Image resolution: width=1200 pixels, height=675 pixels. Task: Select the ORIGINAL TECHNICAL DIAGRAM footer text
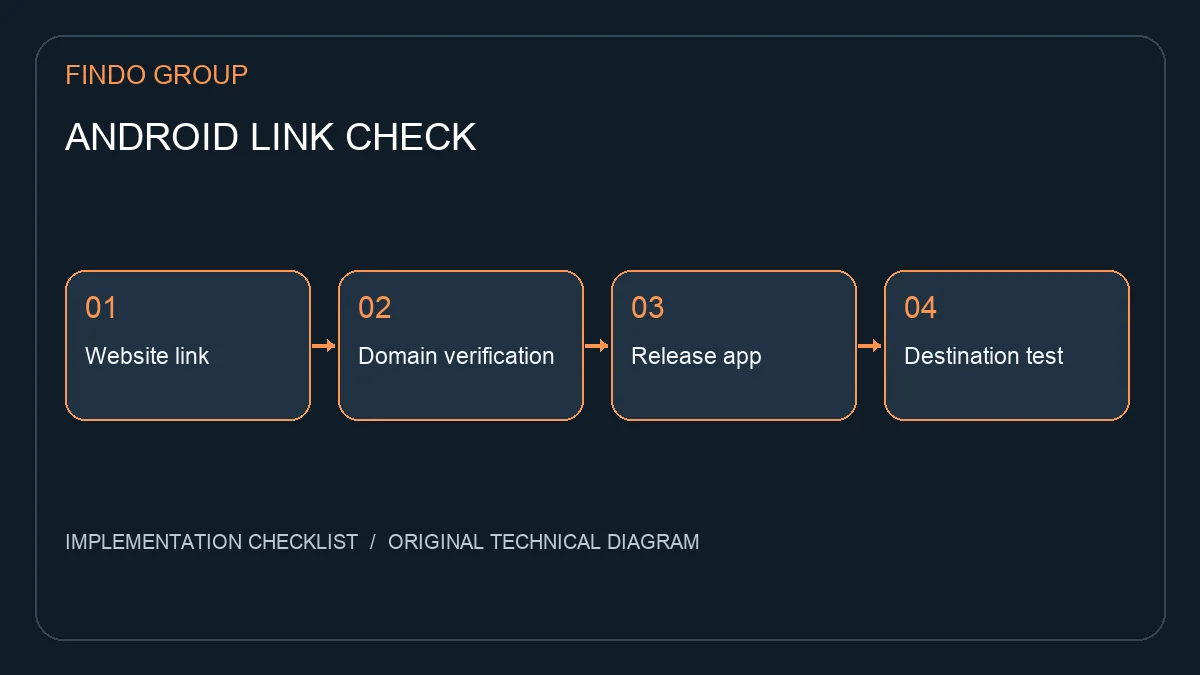click(x=544, y=542)
